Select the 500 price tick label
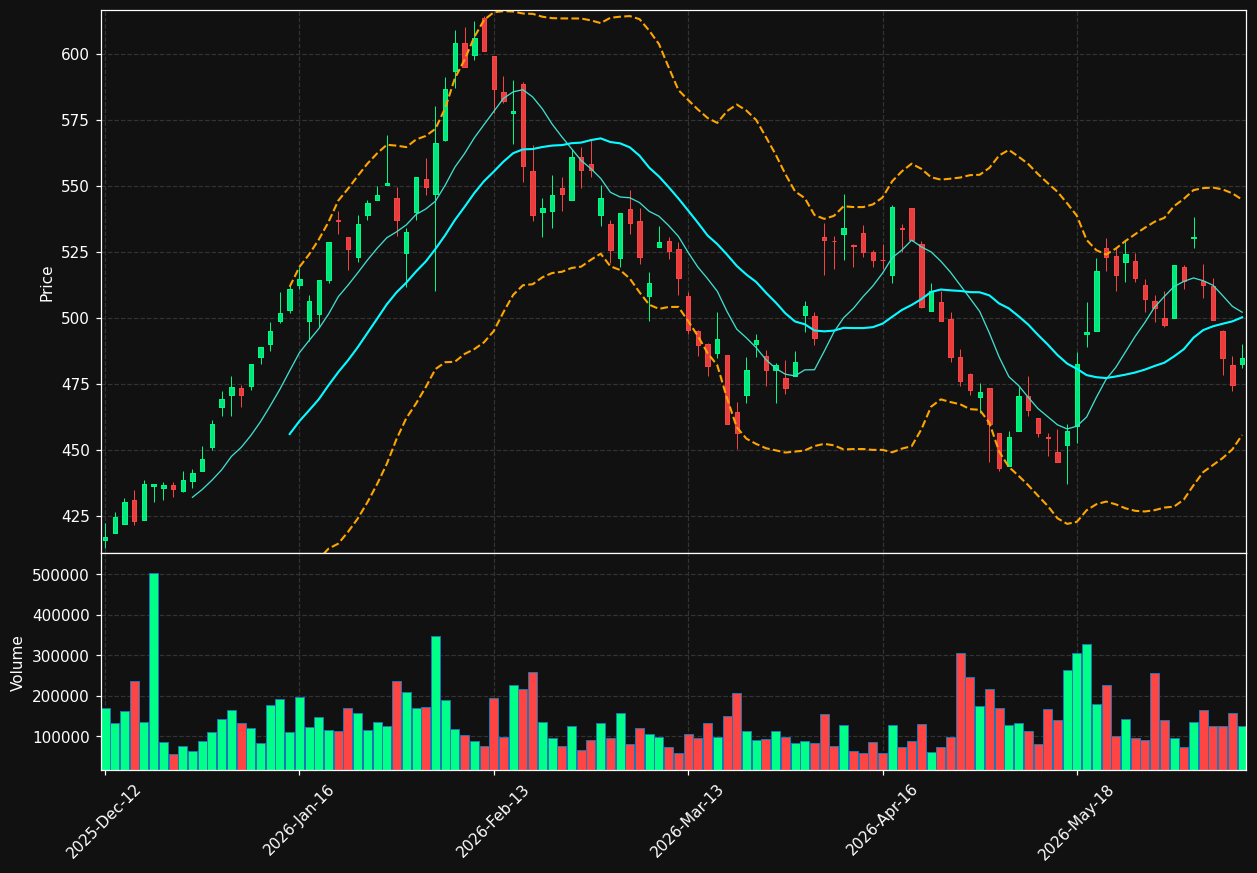 point(75,319)
